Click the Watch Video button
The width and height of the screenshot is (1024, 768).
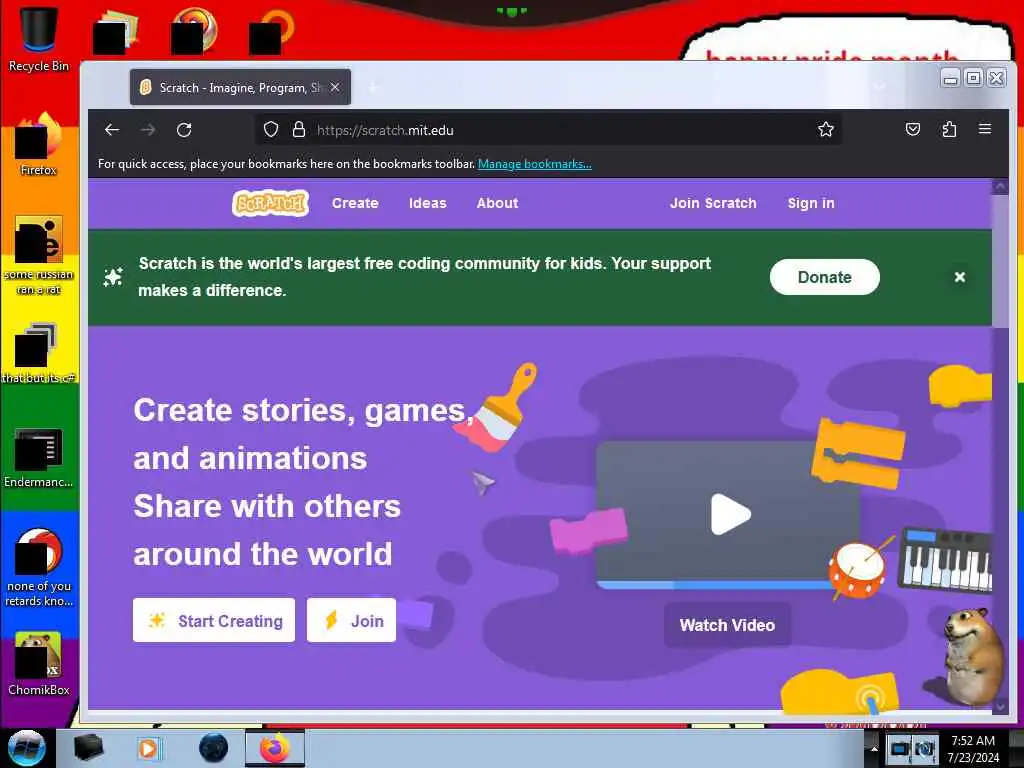[x=727, y=625]
